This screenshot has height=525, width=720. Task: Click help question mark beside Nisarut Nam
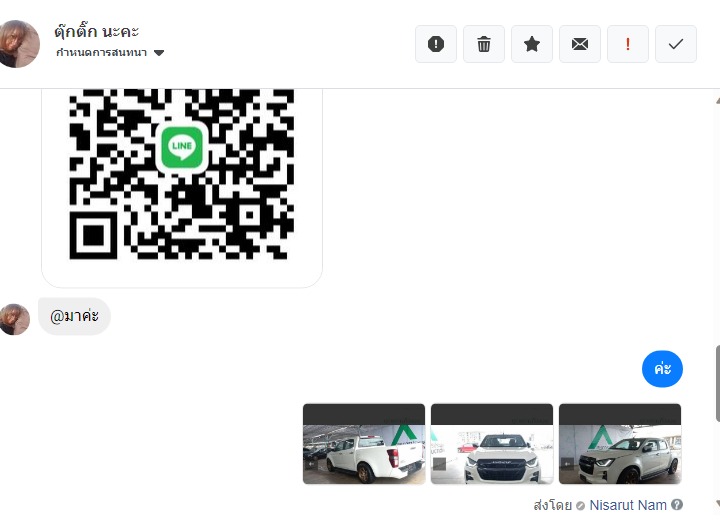676,504
